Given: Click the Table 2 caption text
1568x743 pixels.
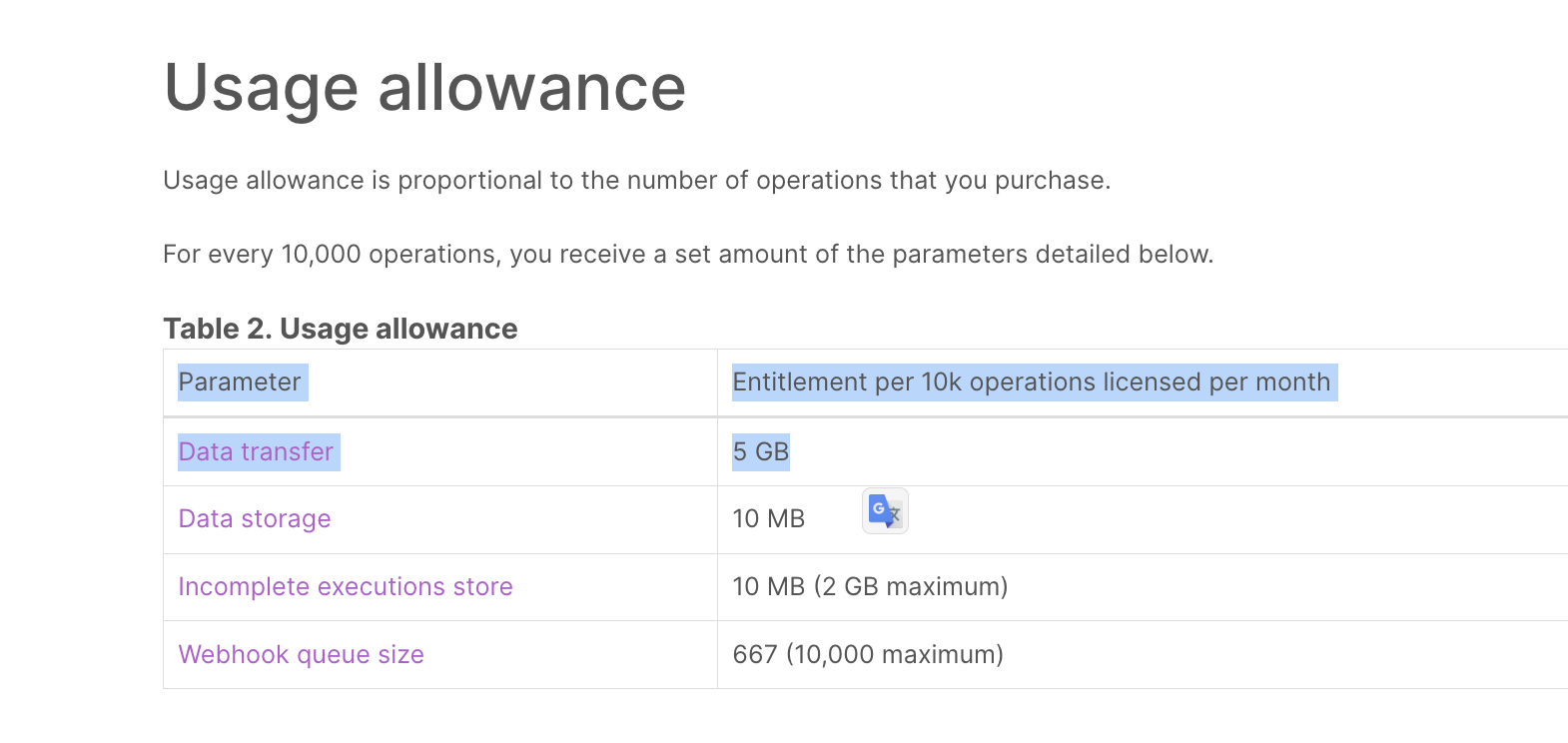Looking at the screenshot, I should [341, 329].
